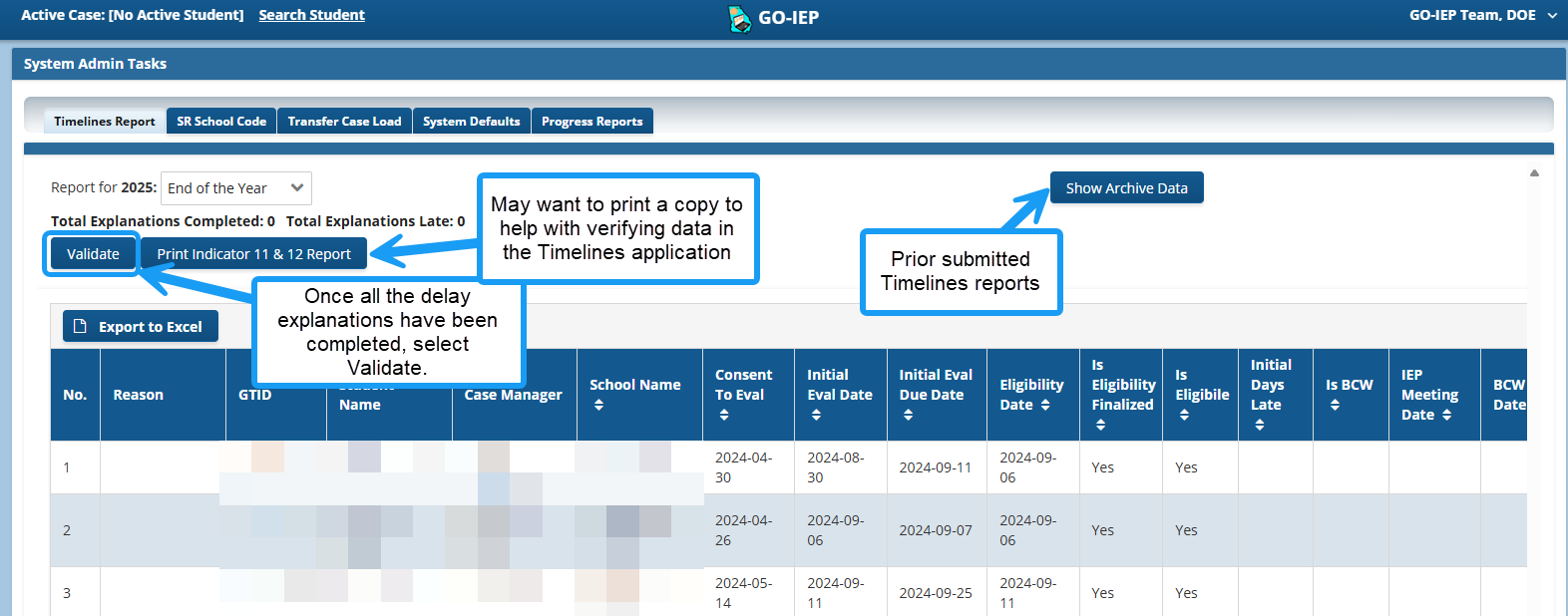Sort by Is BCW column arrows
The width and height of the screenshot is (1568, 616).
coord(1335,405)
